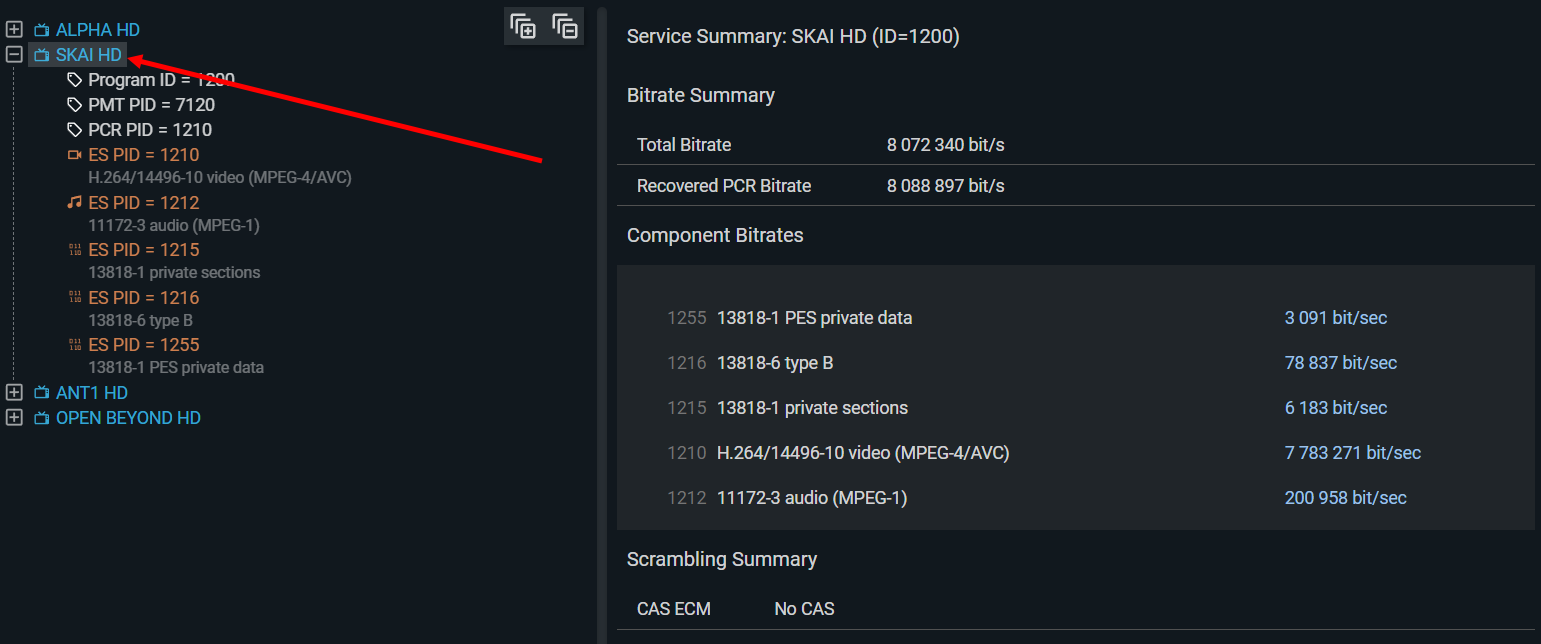The image size is (1541, 644).
Task: Click the vertical panel splitter bar
Action: point(602,322)
